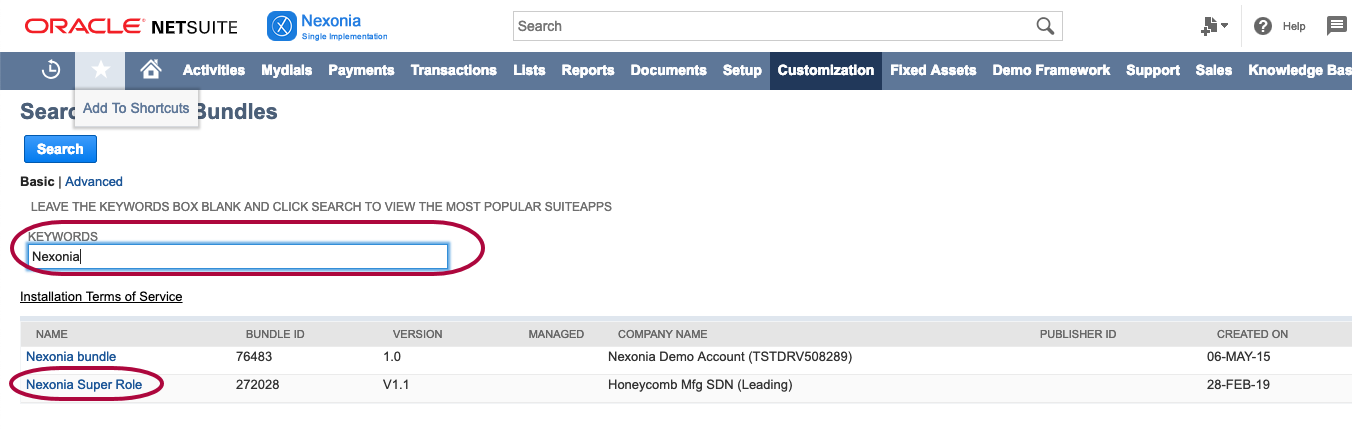Click the Recent Records clock icon
The height and width of the screenshot is (429, 1352).
51,70
